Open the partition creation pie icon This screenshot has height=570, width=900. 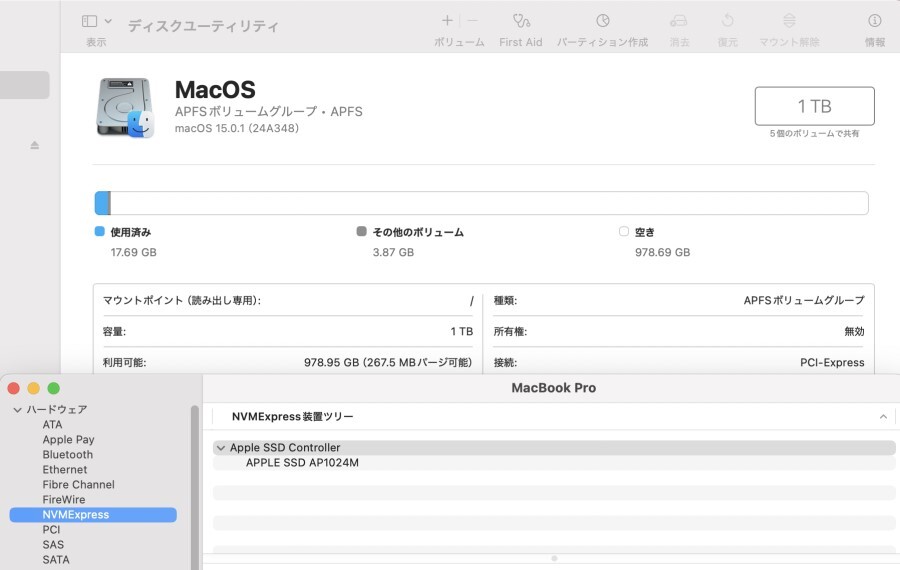(602, 21)
